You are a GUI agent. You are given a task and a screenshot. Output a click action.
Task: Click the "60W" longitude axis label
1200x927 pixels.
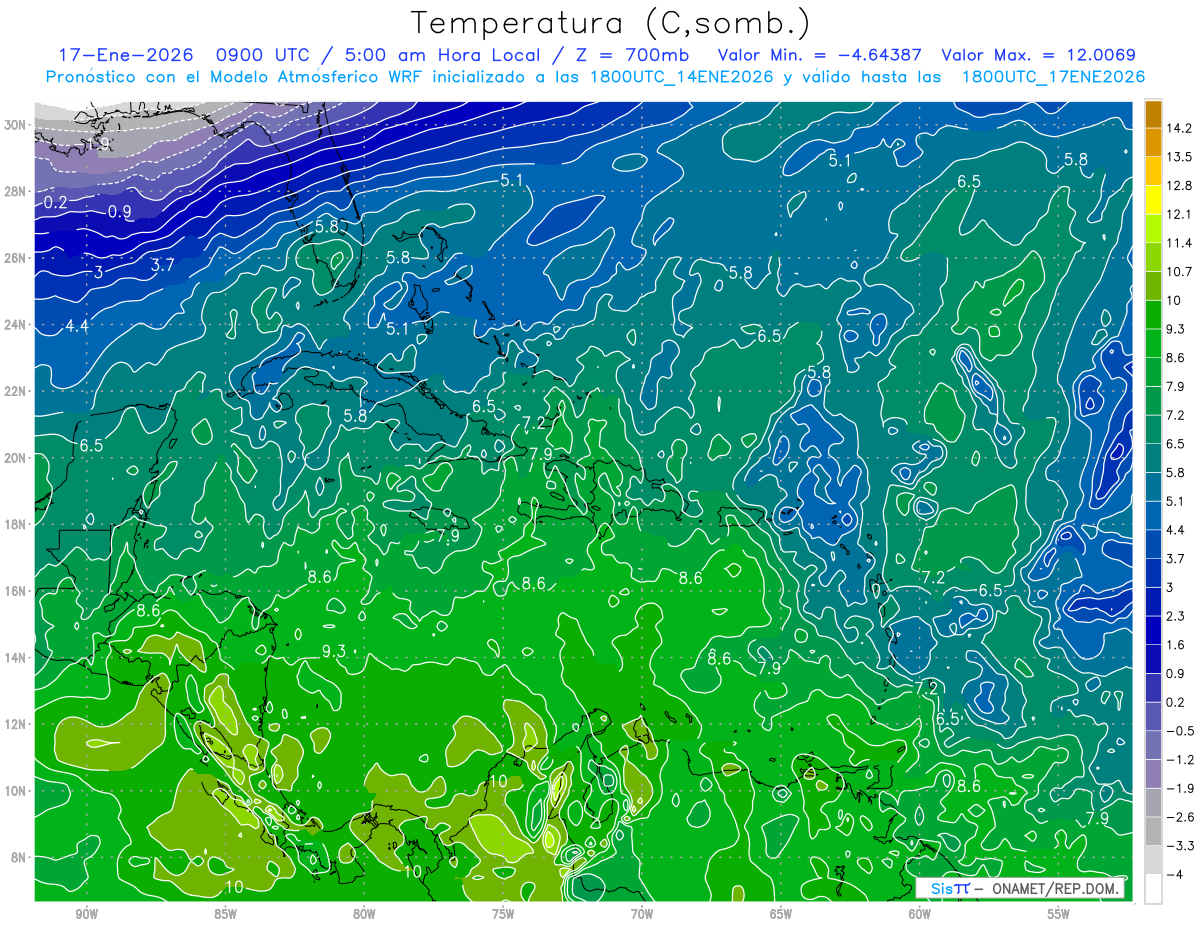(920, 914)
